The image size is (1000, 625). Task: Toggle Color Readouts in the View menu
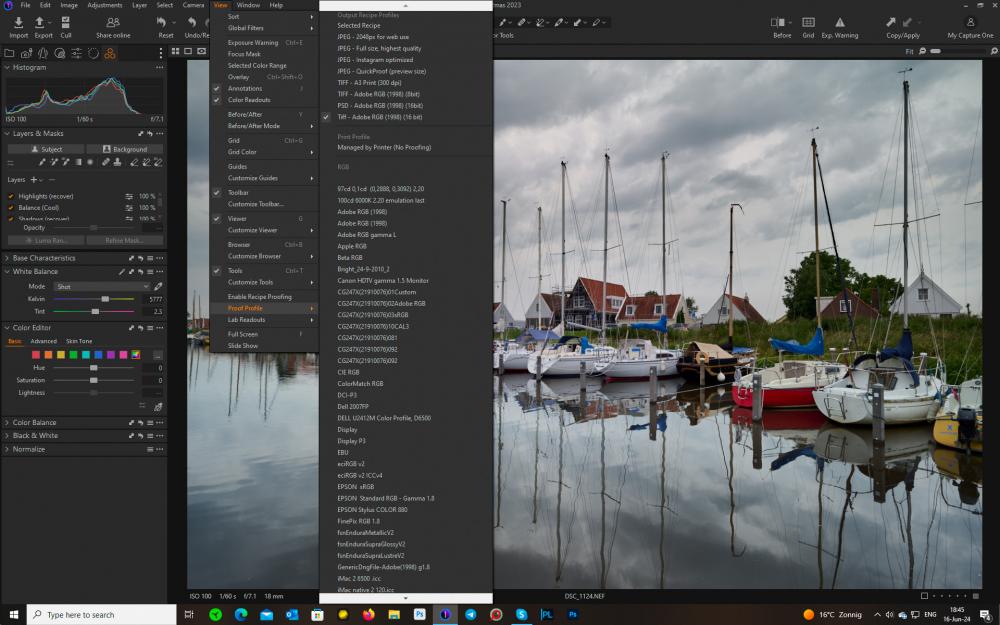264,100
